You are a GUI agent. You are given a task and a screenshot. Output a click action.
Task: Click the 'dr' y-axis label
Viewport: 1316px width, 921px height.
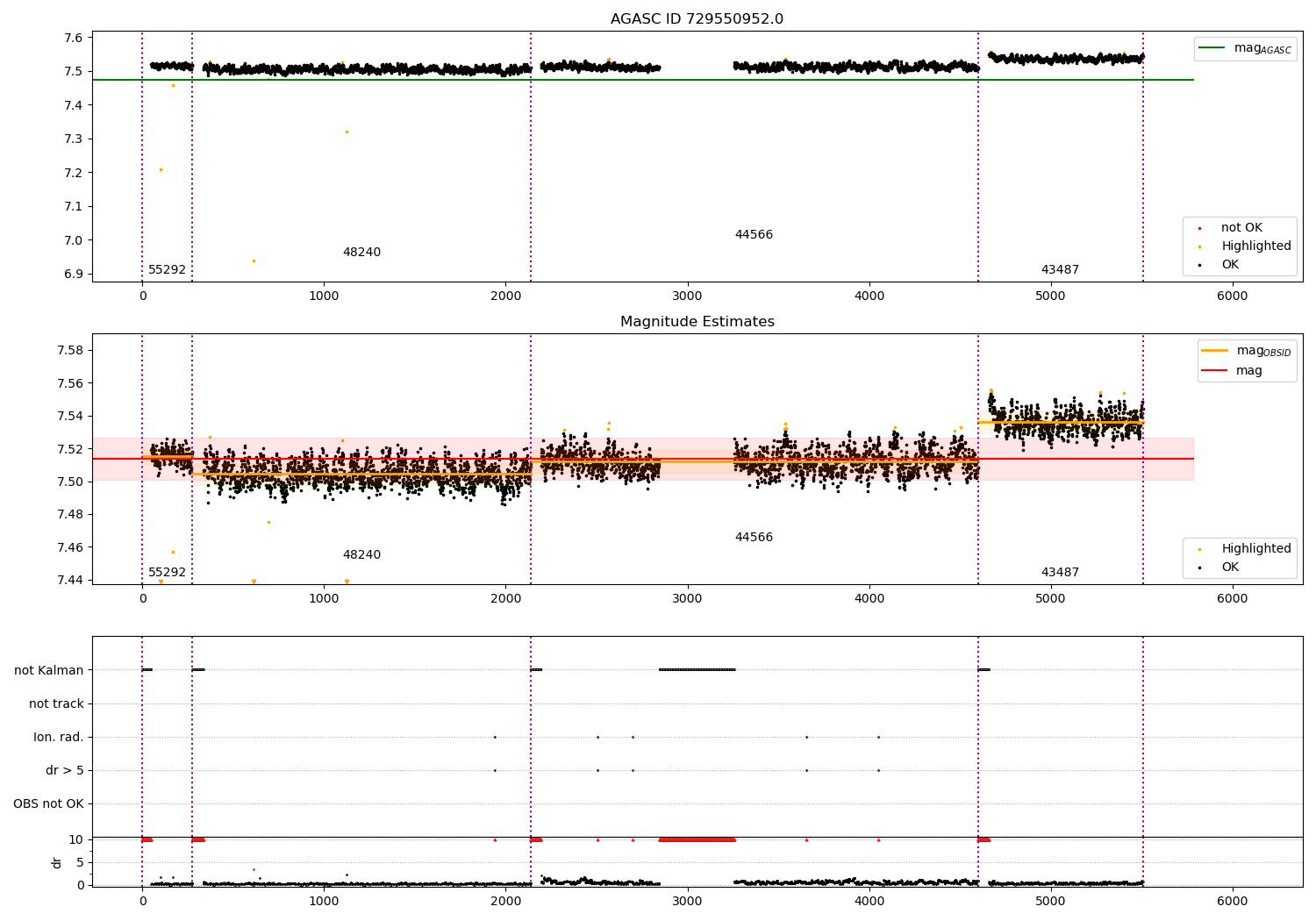click(56, 862)
